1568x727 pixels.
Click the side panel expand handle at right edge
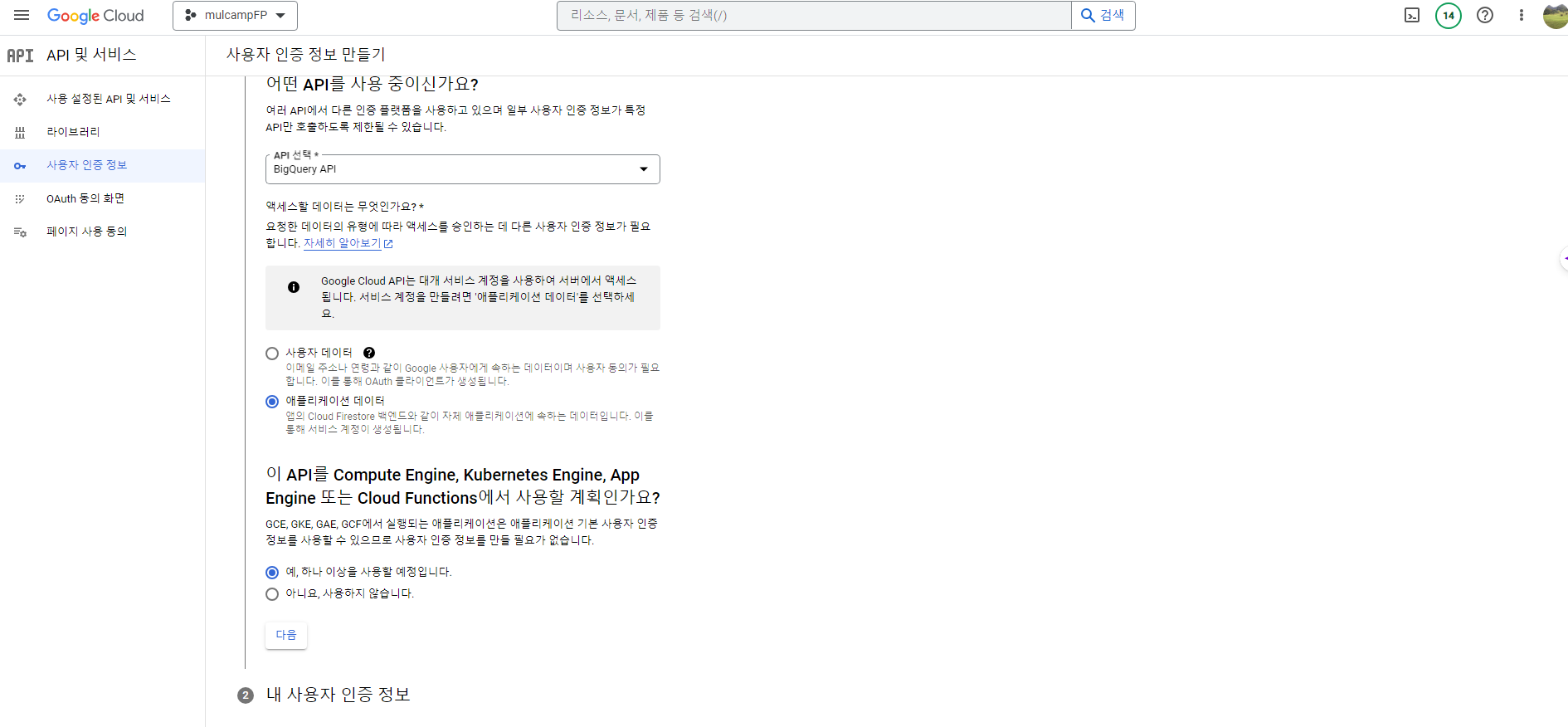[1564, 259]
